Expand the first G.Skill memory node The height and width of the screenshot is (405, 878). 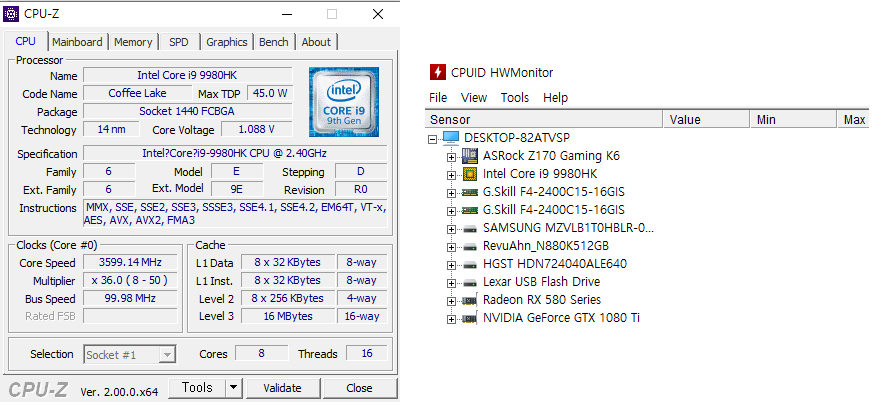pos(451,193)
